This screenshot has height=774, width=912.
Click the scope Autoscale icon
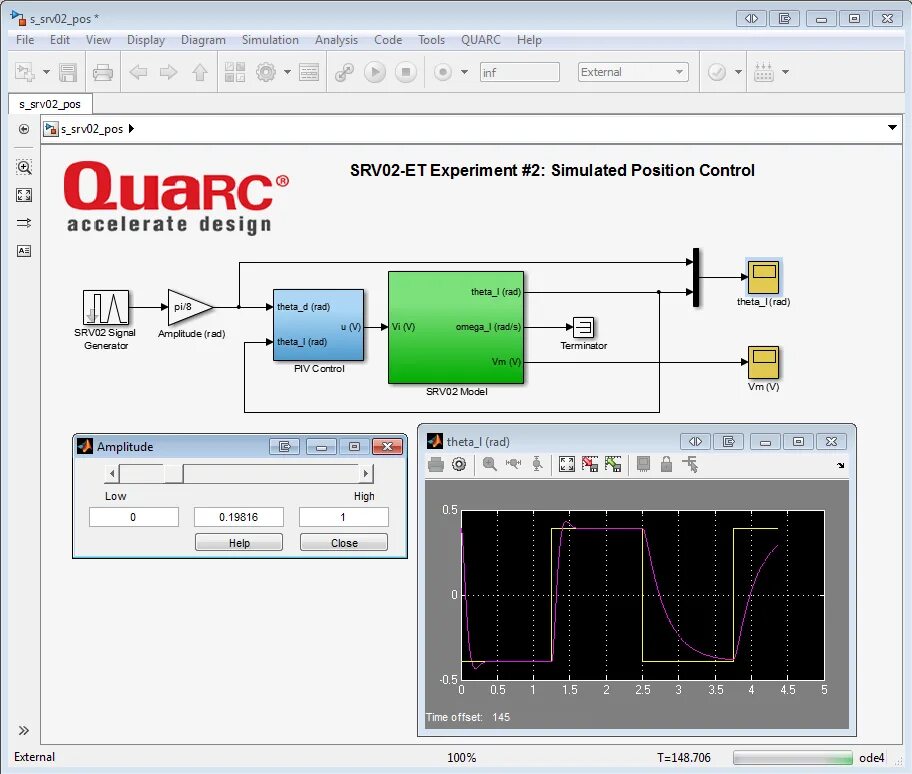tap(567, 464)
